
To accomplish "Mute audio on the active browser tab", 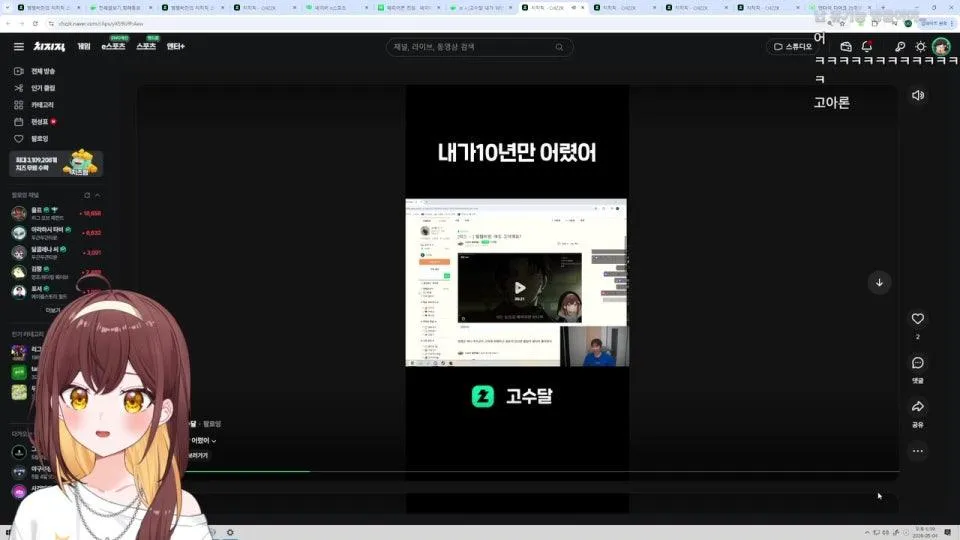I will (574, 7).
